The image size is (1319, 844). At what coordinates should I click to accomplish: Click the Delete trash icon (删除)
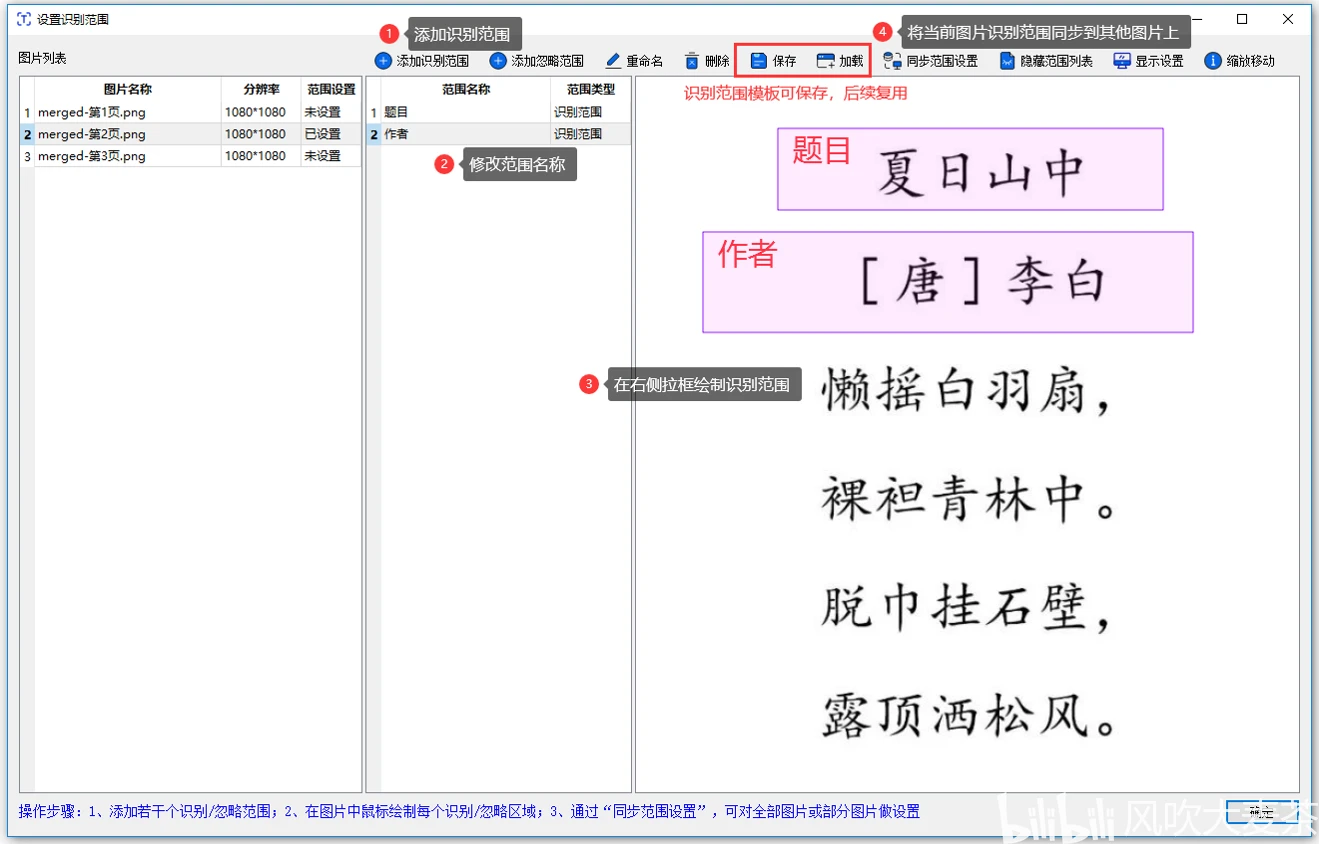[692, 61]
